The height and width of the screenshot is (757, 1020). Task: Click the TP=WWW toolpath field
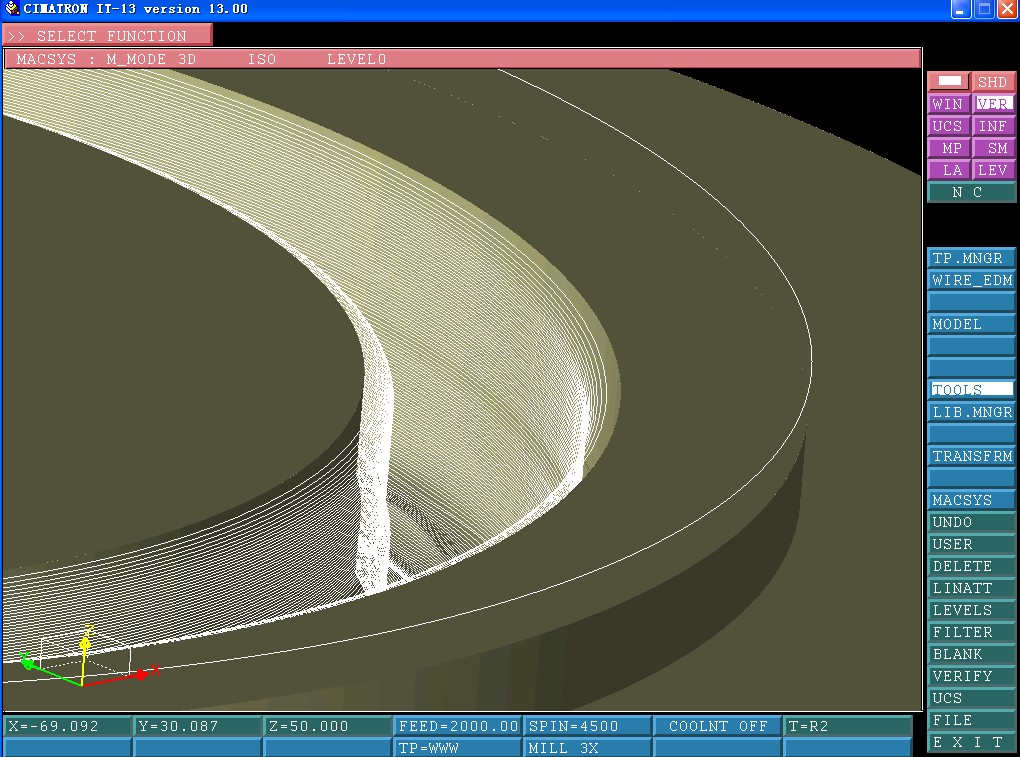point(458,748)
